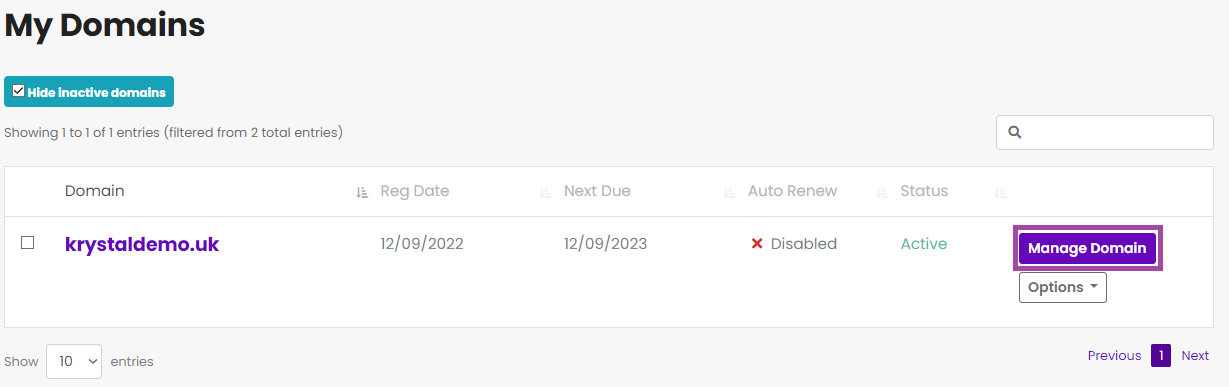This screenshot has height=387, width=1229.
Task: Click the Manage Domain button
Action: point(1087,248)
